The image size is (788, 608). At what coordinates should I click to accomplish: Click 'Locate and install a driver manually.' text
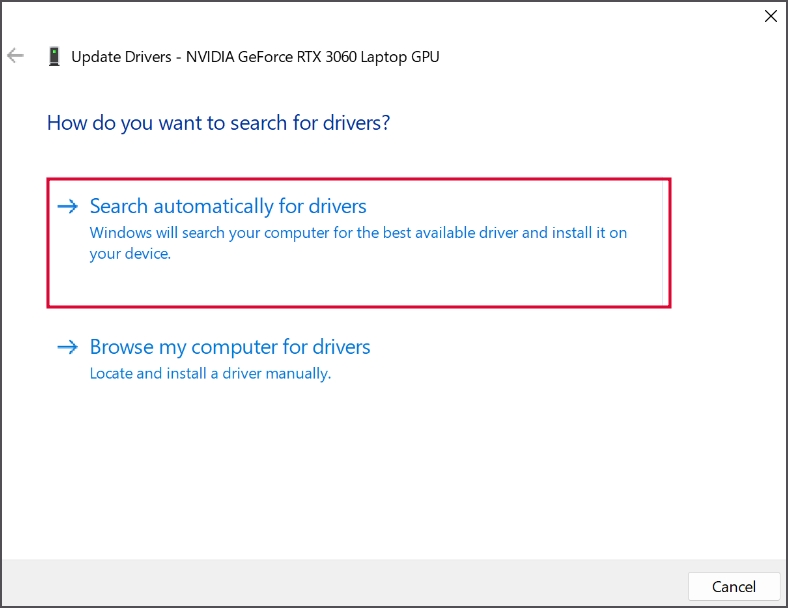210,373
